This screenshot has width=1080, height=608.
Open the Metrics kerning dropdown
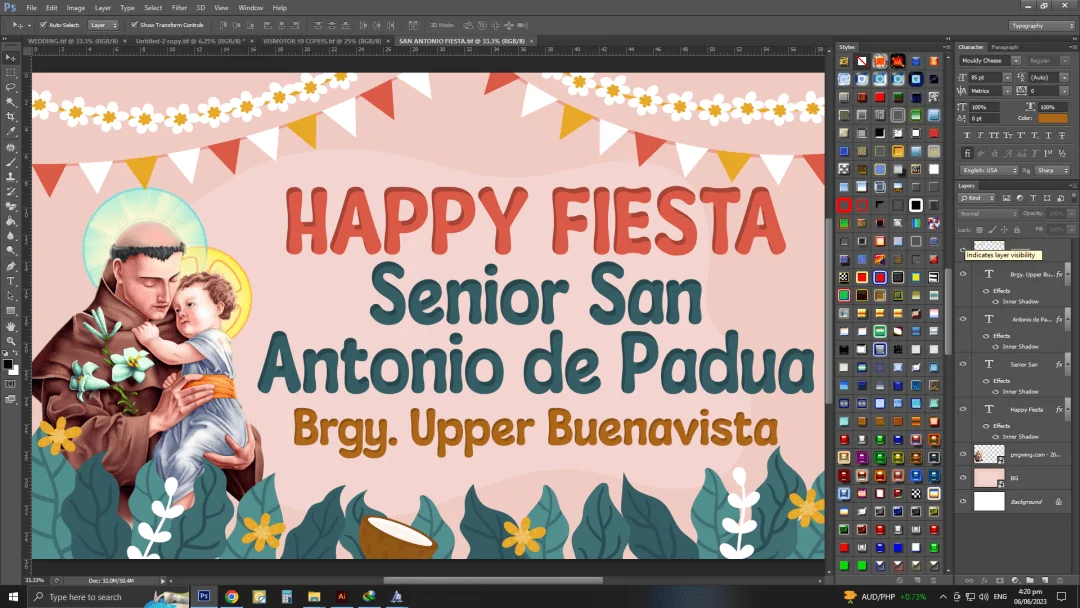[1007, 91]
